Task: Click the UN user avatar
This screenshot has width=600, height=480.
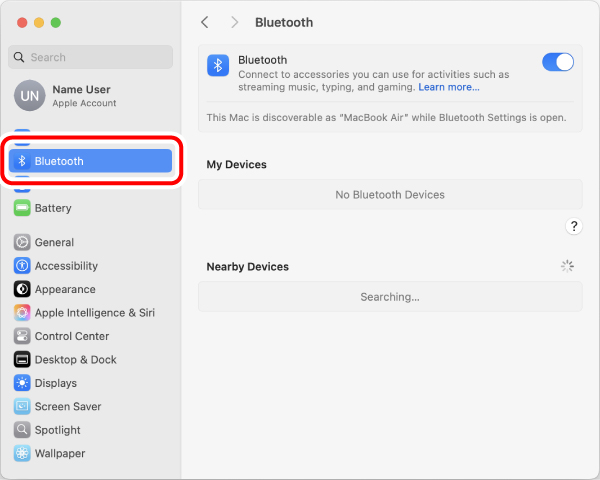Action: [x=30, y=96]
